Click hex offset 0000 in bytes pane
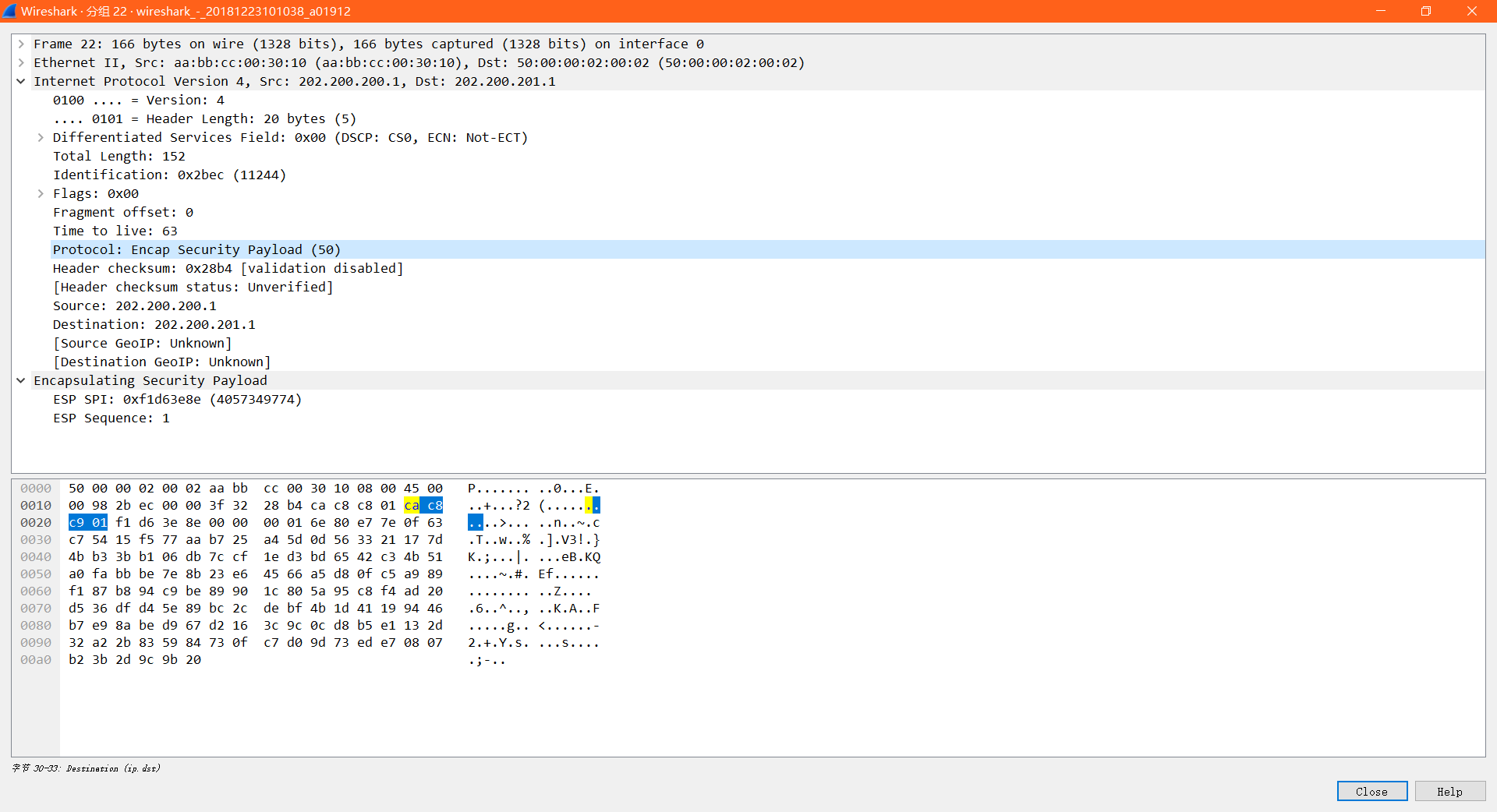This screenshot has width=1497, height=812. 36,489
